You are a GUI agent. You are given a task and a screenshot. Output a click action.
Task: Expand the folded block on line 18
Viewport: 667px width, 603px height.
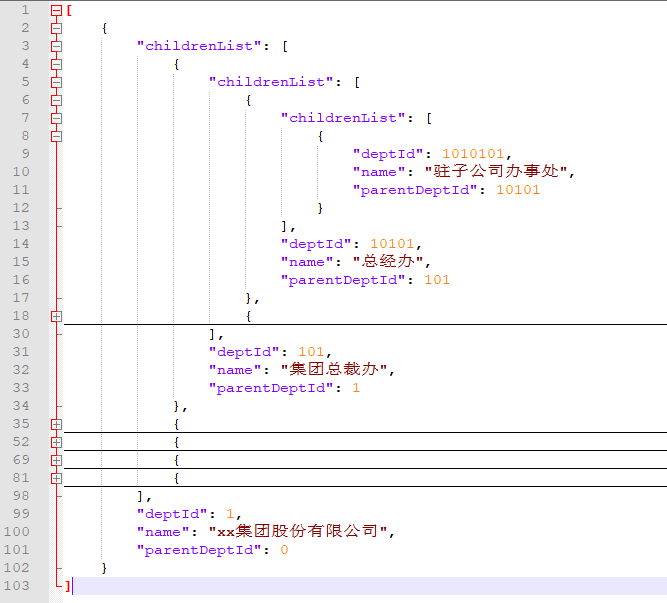(56, 316)
